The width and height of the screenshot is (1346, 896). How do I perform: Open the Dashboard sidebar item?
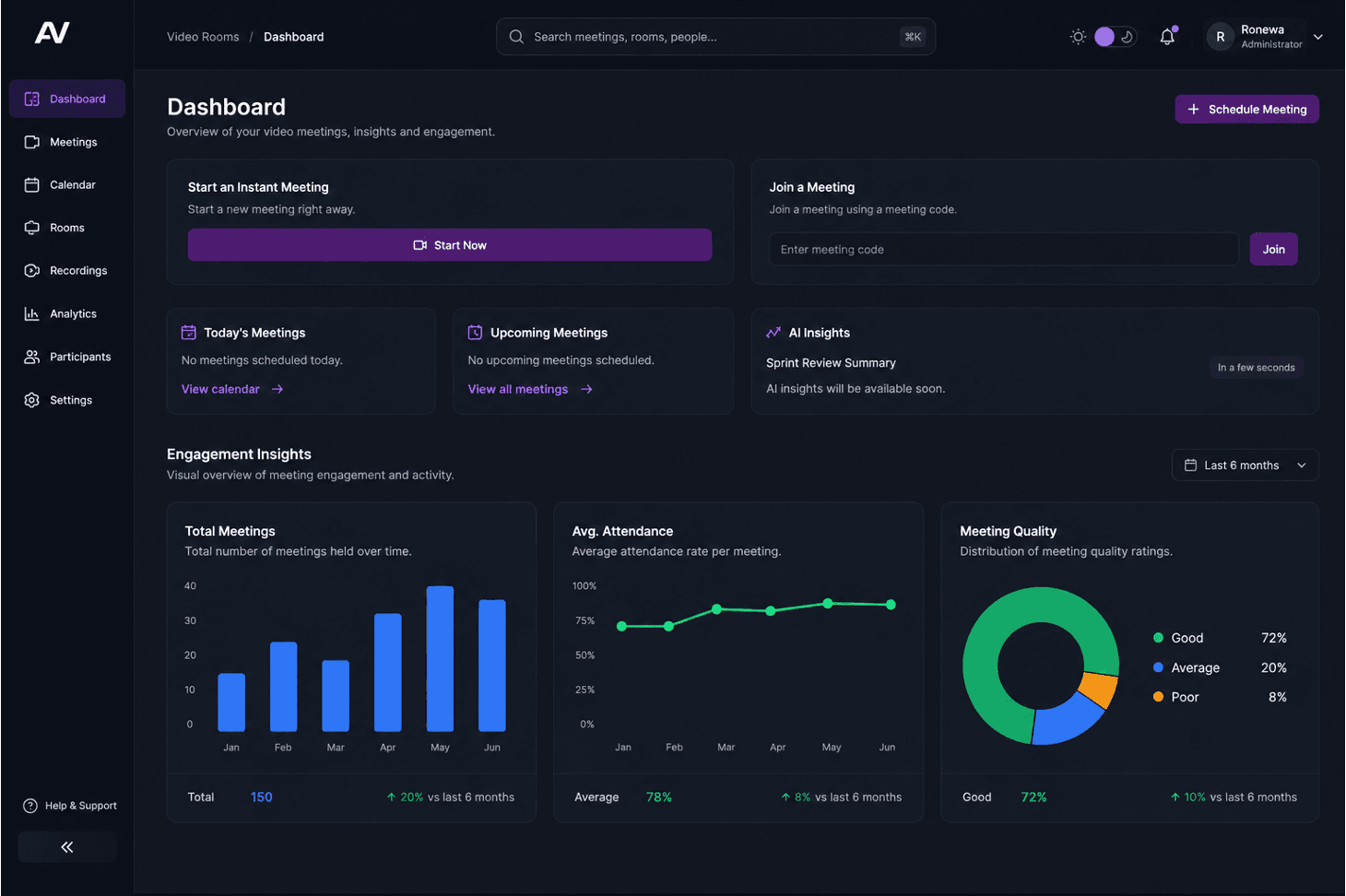click(67, 99)
